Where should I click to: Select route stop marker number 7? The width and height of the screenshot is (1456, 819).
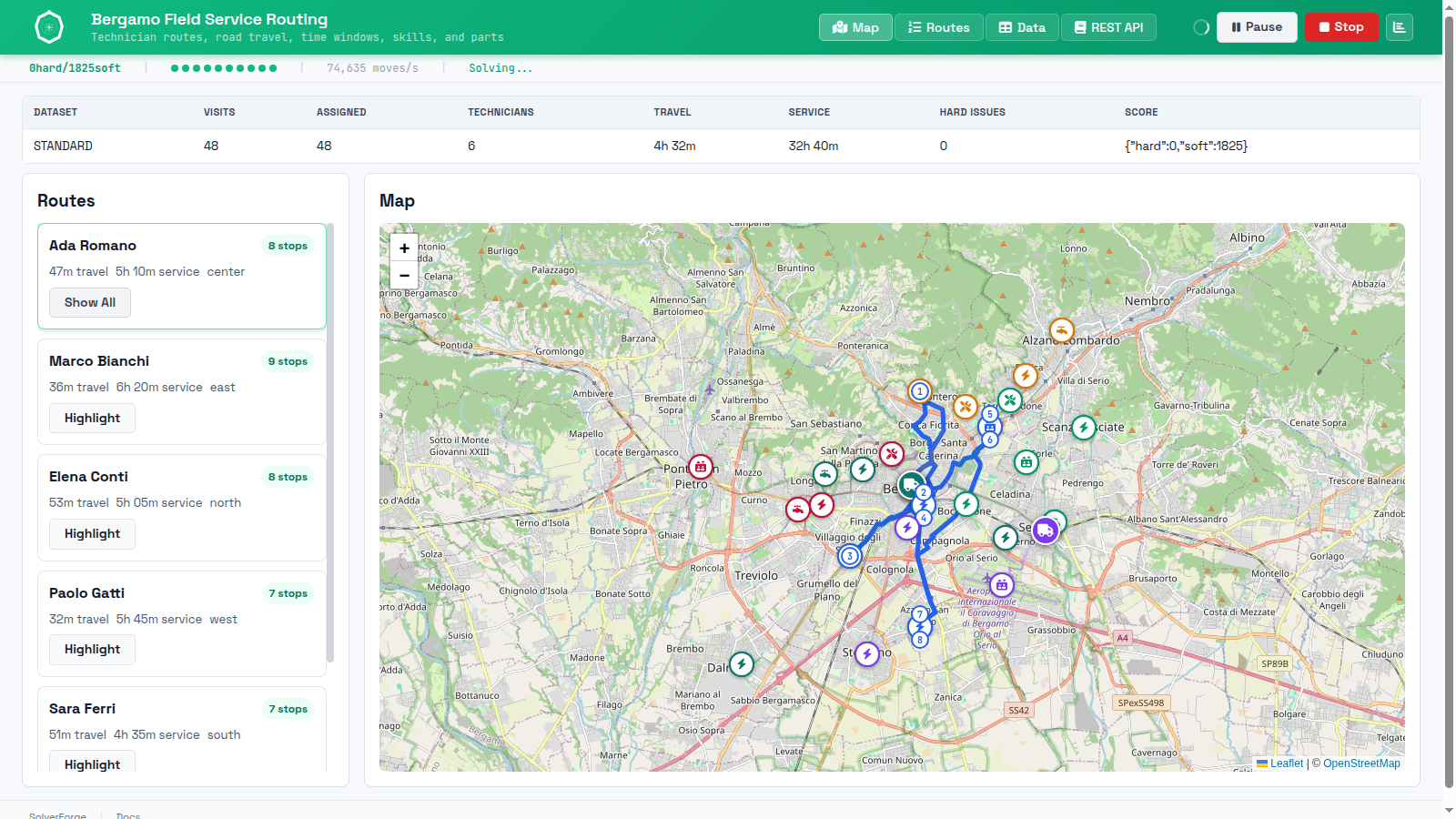920,614
